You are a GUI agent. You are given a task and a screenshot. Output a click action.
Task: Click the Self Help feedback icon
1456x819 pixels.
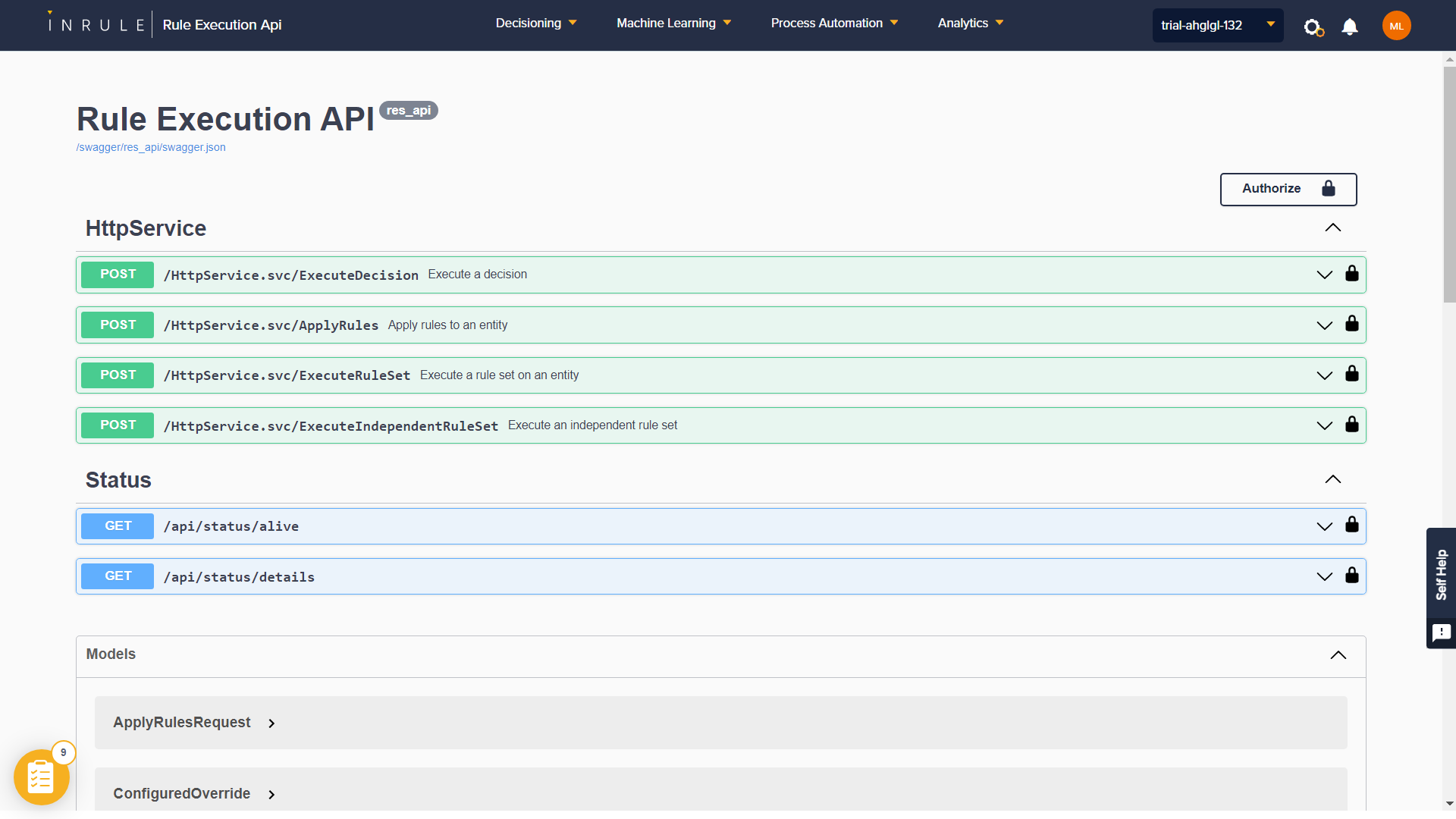tap(1441, 632)
